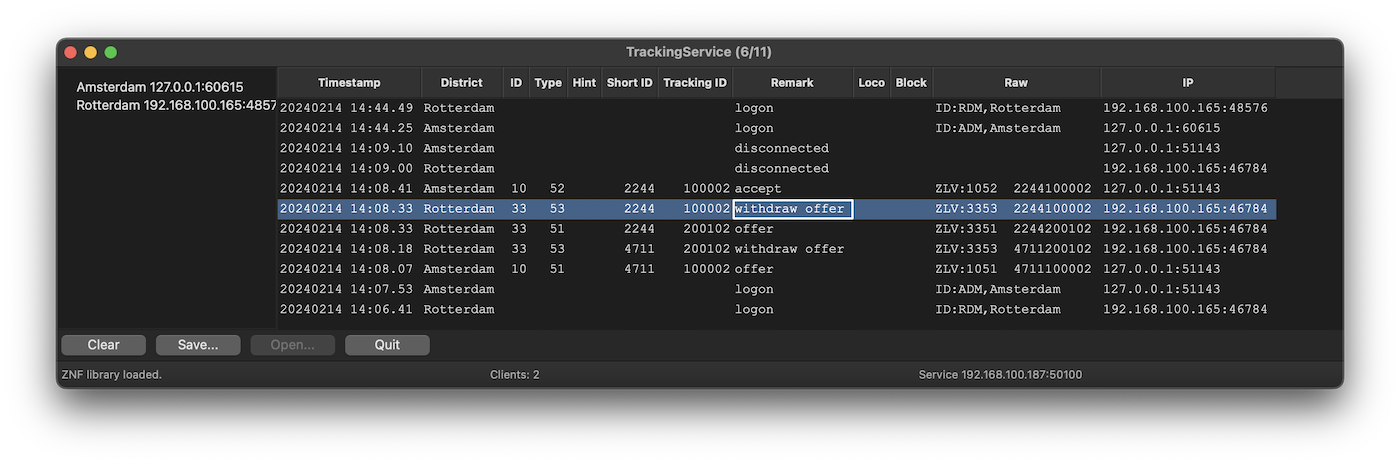Click the Remark column header
Image resolution: width=1400 pixels, height=463 pixels.
(792, 83)
